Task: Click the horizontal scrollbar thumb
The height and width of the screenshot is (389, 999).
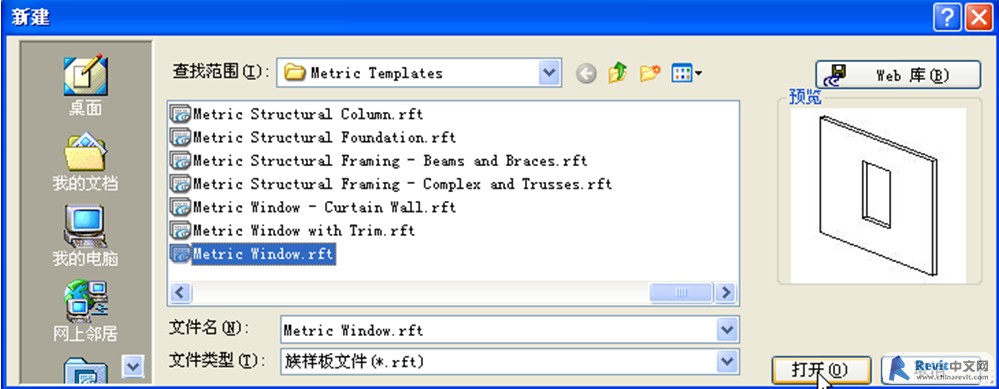Action: (x=680, y=293)
